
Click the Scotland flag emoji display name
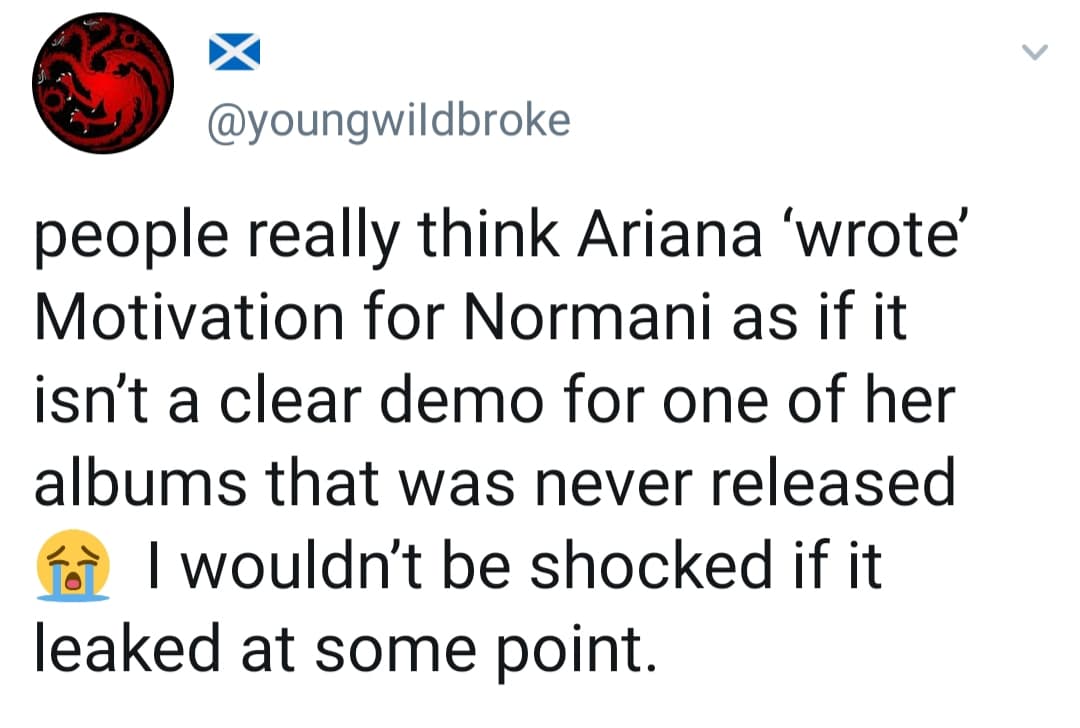tap(233, 52)
